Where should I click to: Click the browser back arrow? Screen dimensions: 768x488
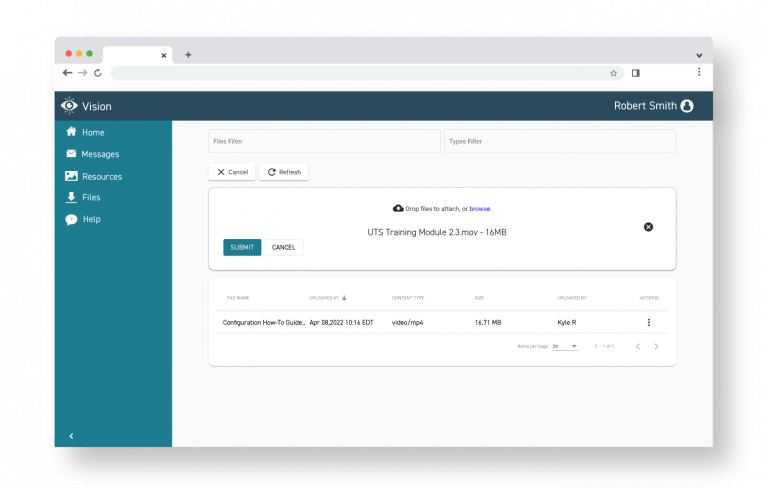point(68,73)
